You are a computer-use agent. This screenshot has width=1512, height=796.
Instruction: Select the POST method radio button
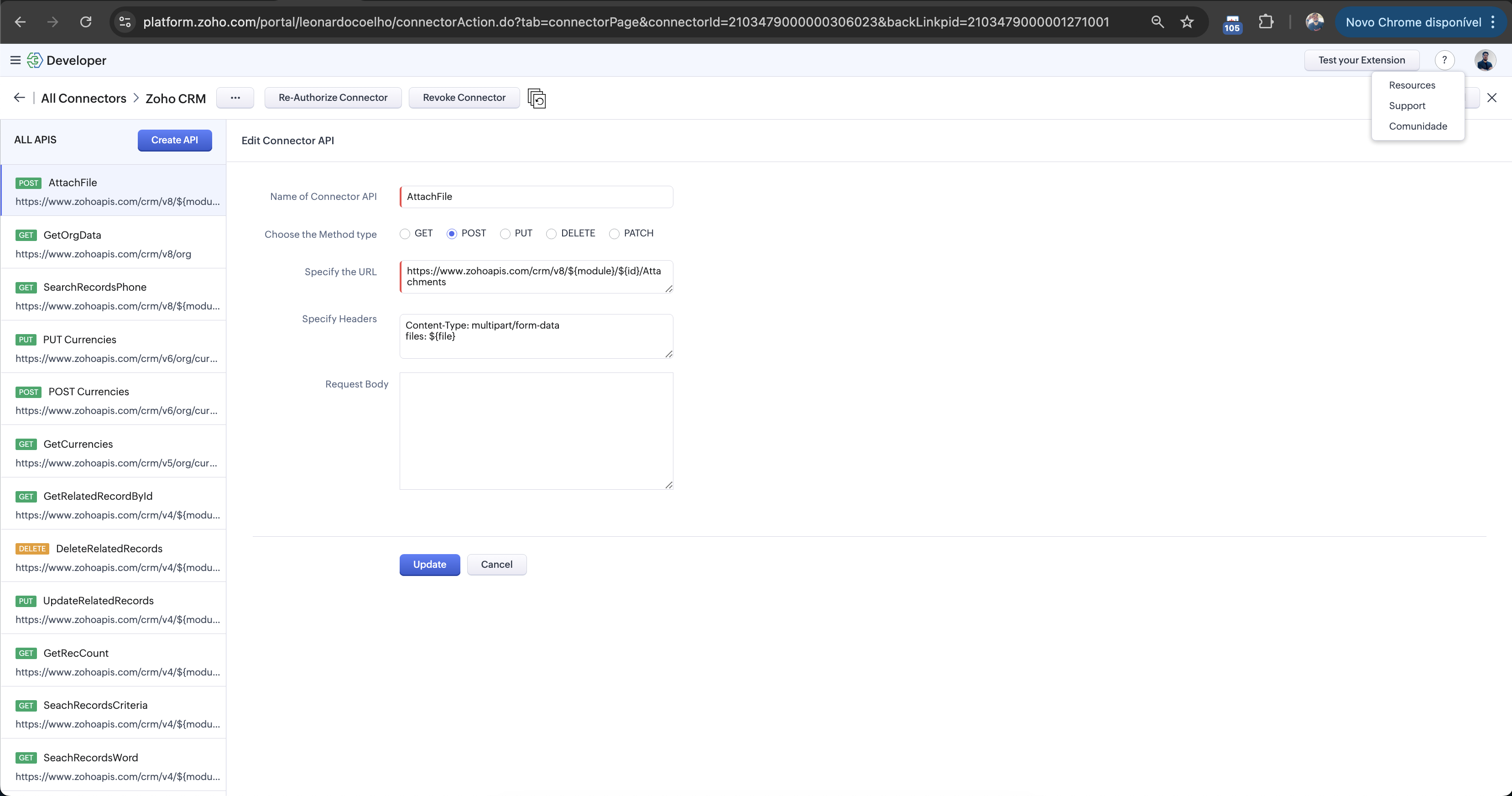(451, 234)
